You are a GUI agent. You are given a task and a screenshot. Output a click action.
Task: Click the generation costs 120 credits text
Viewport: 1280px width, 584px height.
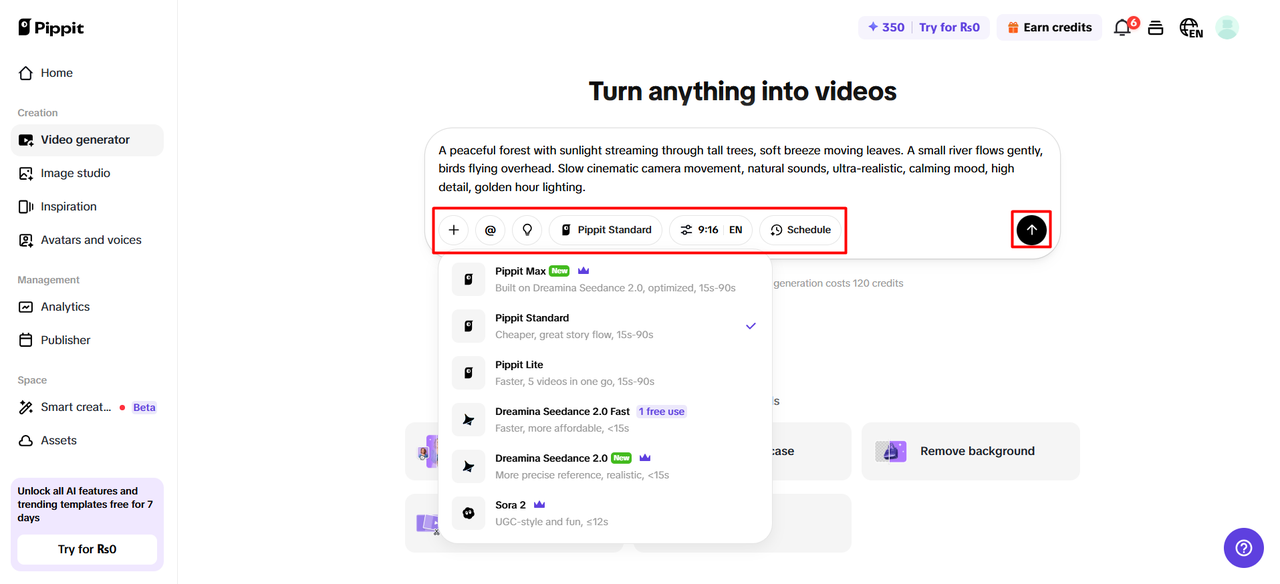click(838, 283)
